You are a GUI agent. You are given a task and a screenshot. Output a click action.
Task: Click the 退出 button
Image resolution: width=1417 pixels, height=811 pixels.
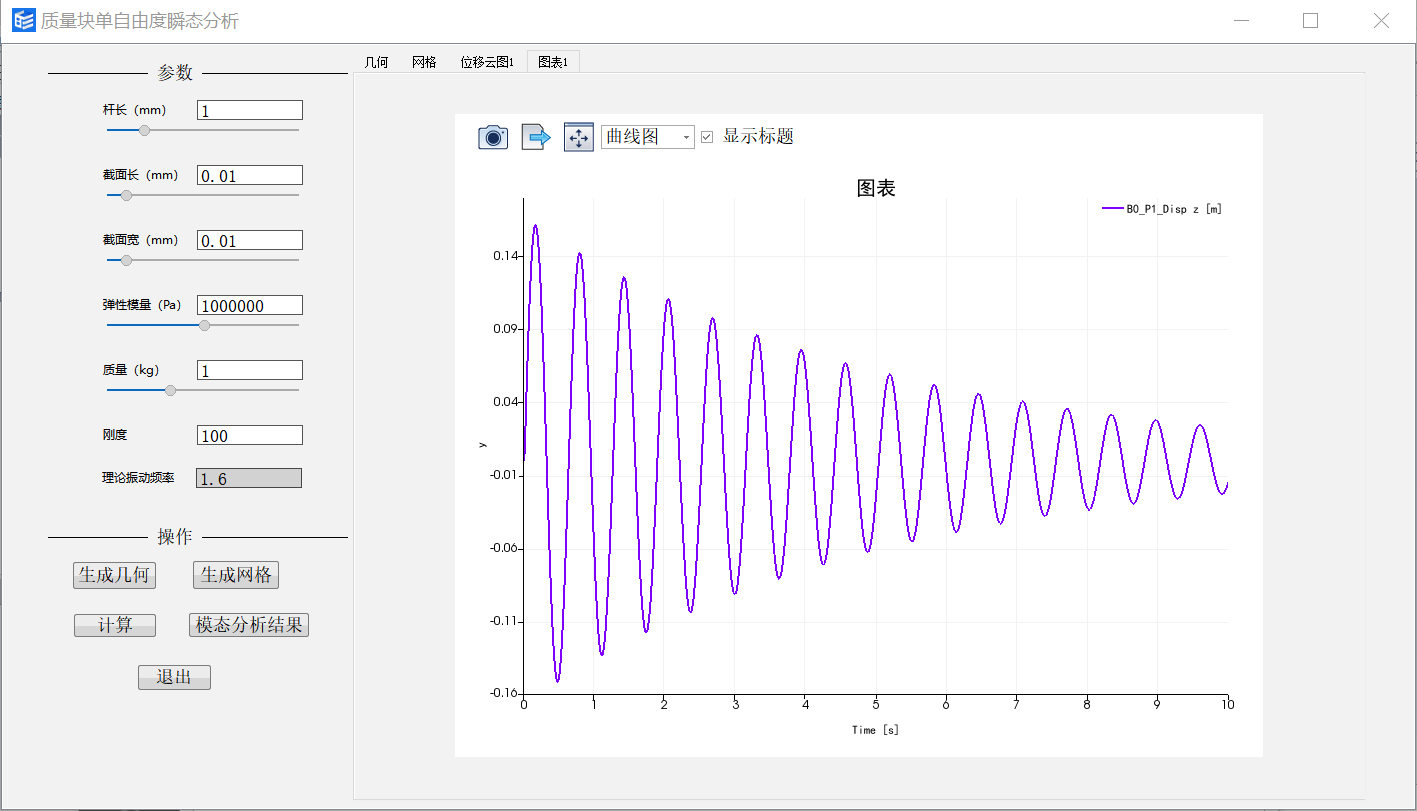click(174, 677)
